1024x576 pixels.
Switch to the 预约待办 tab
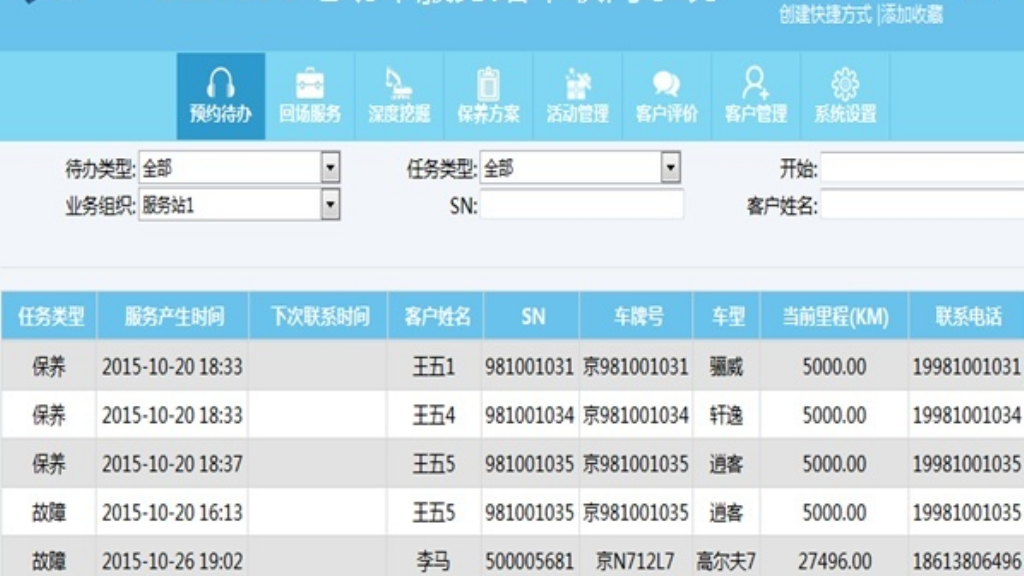coord(220,97)
